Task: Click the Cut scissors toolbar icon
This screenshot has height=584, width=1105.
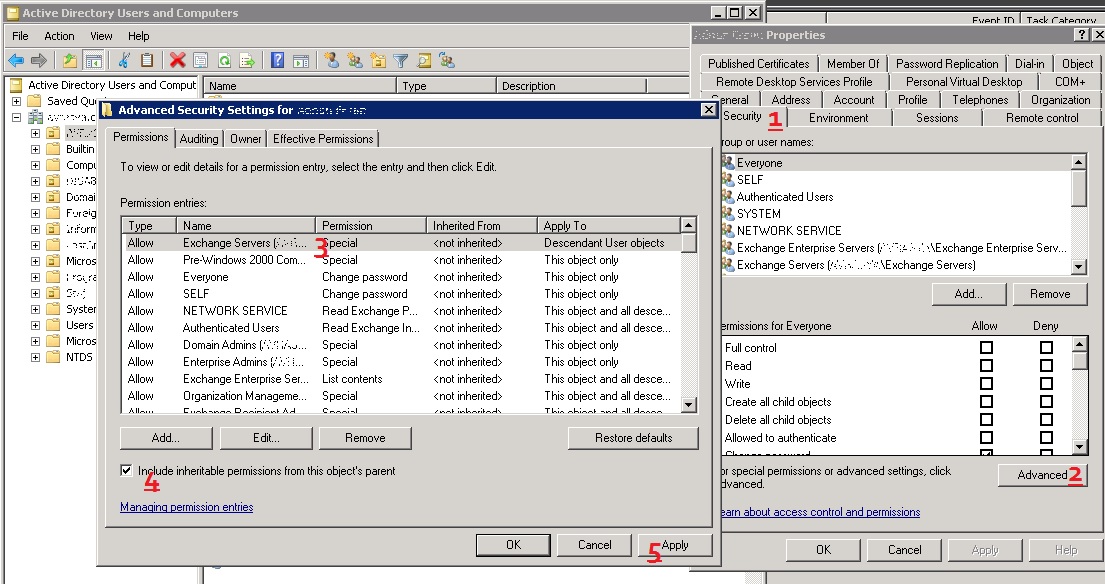Action: (x=124, y=61)
